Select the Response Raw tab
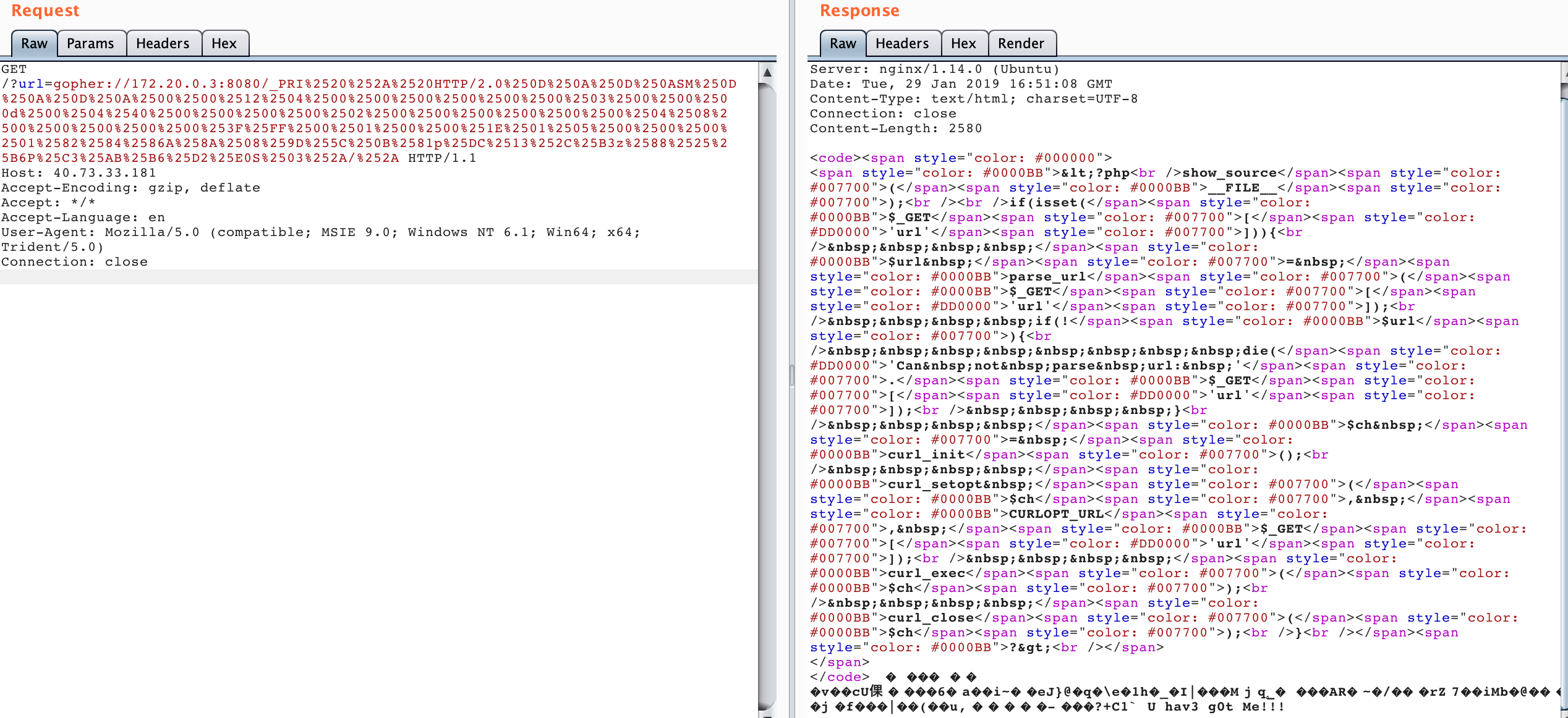The width and height of the screenshot is (1568, 718). [843, 43]
